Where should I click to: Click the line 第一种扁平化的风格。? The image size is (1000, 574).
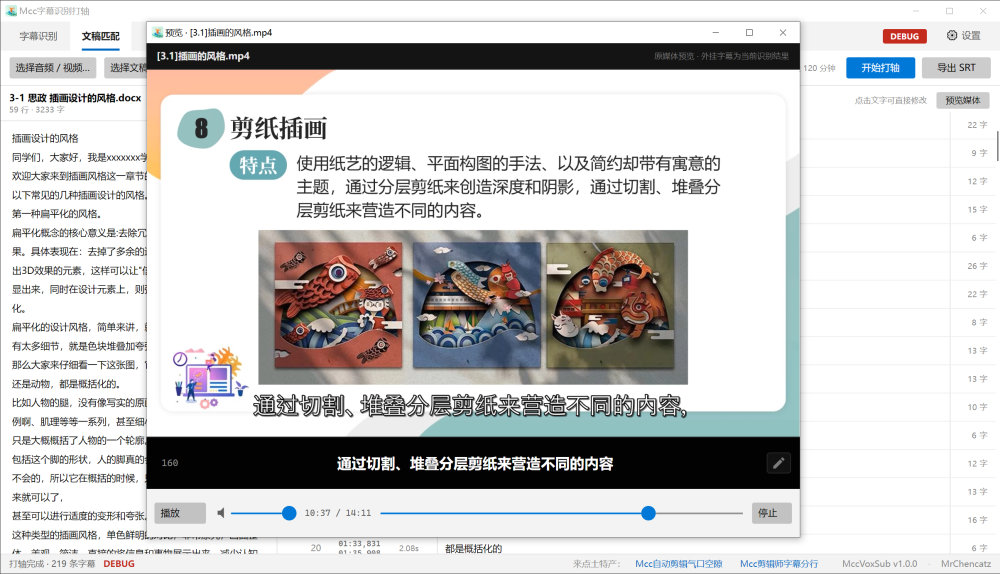pos(57,214)
